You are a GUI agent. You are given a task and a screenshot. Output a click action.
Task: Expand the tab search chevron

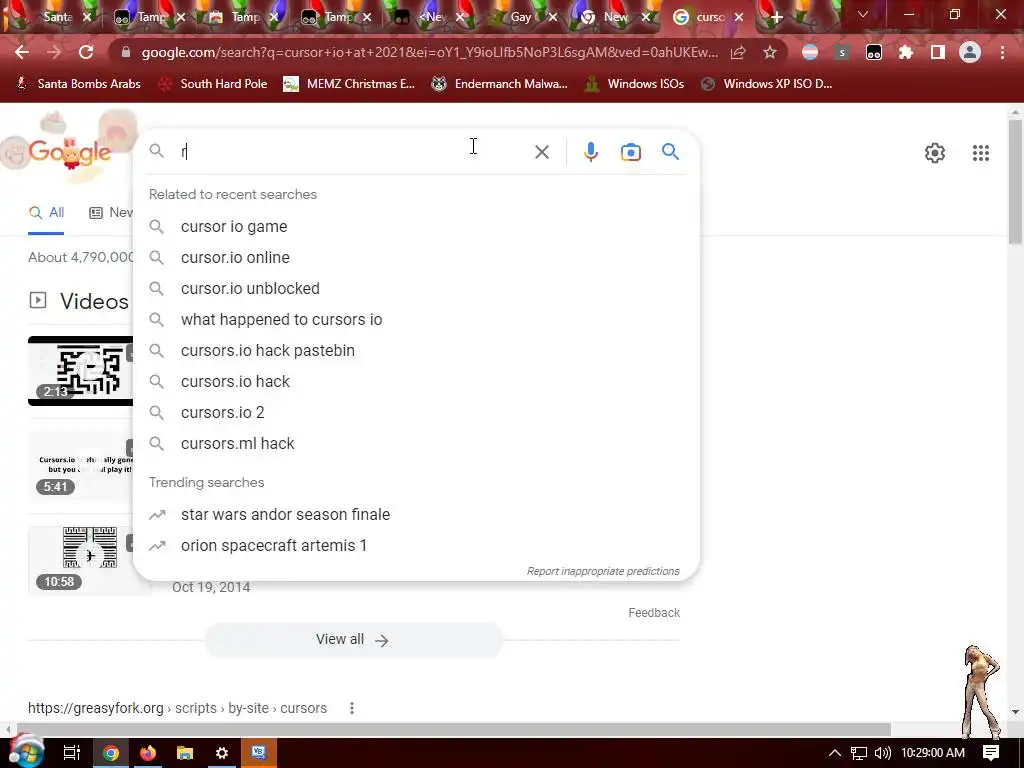[863, 14]
